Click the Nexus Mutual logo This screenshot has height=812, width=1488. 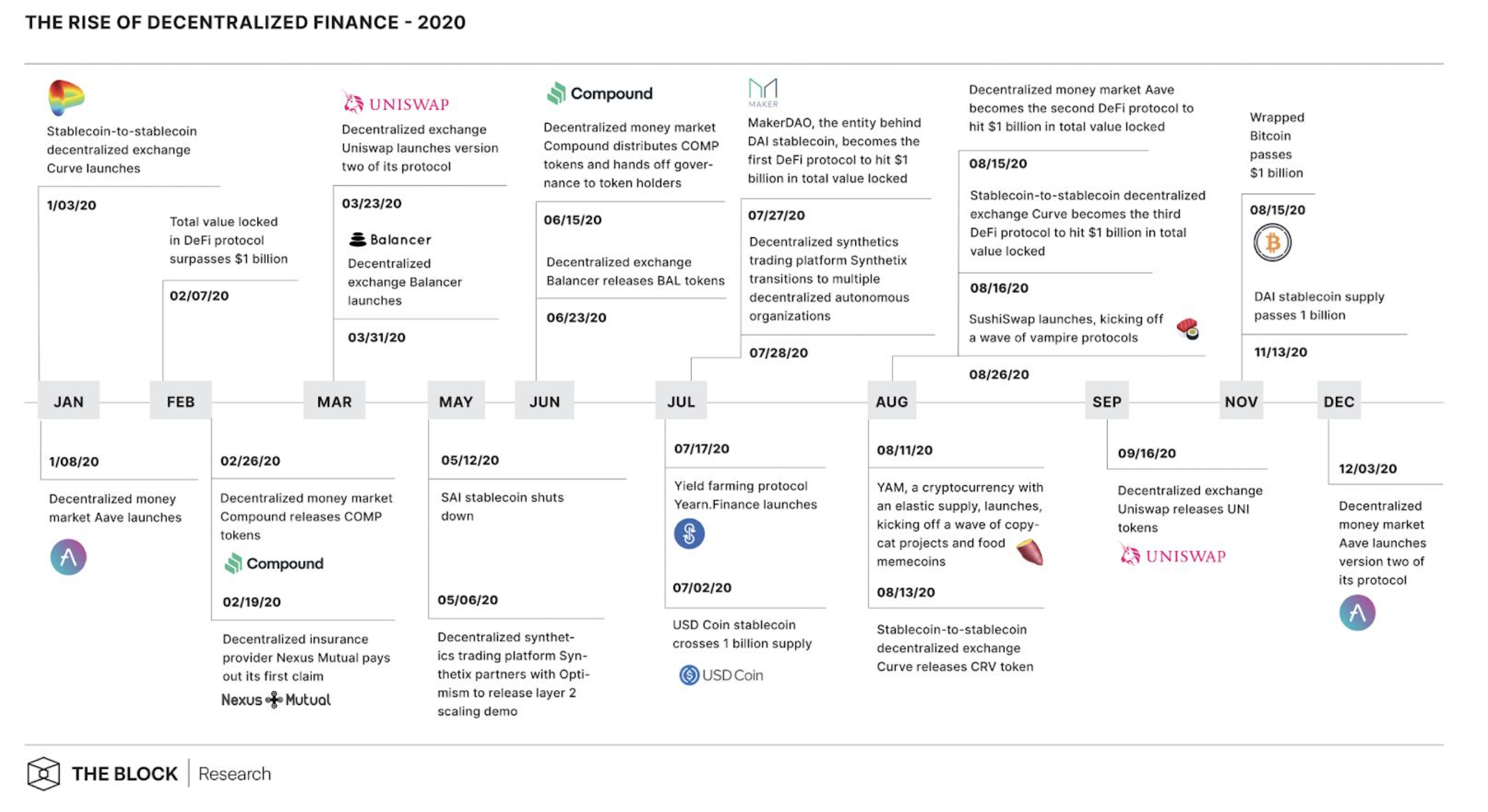click(x=276, y=700)
